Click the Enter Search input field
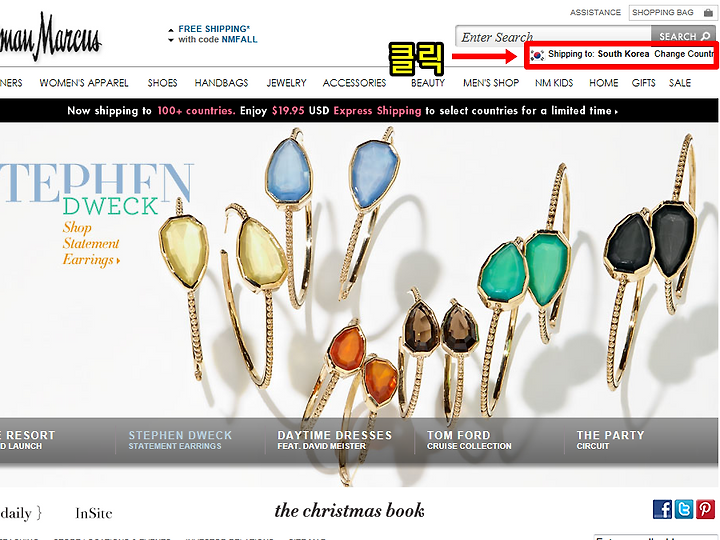This screenshot has width=720, height=540. (553, 36)
